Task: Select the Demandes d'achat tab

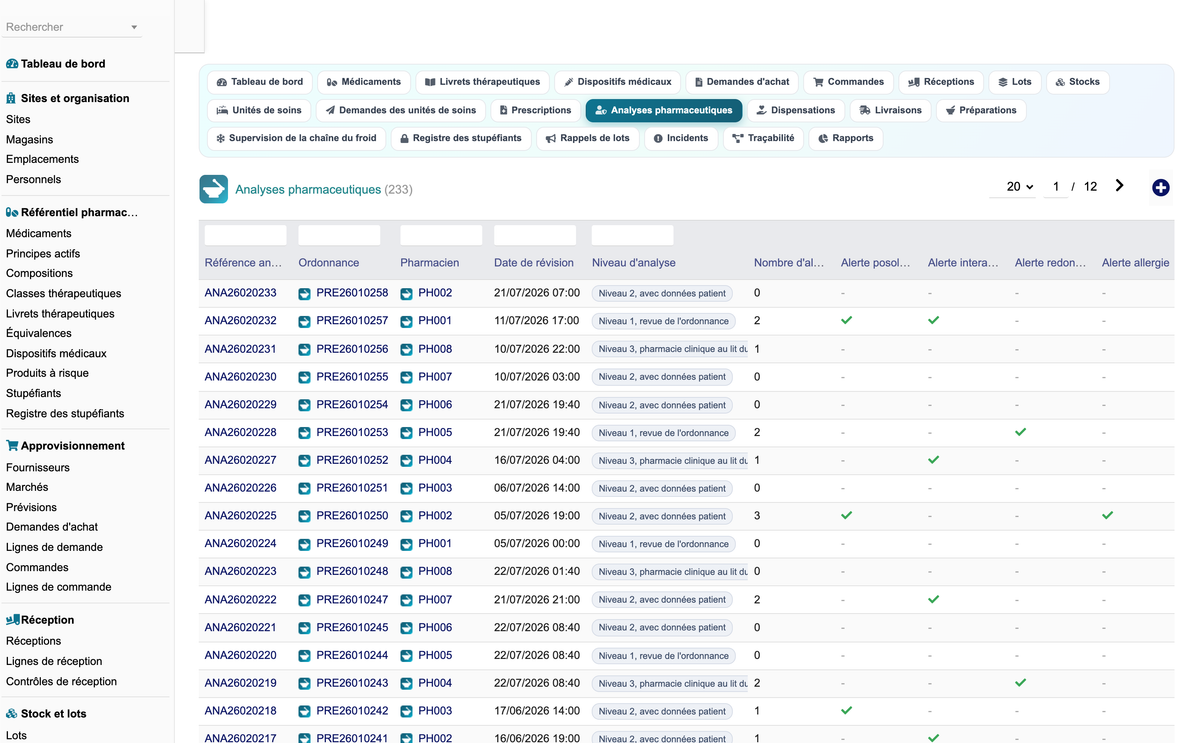Action: (x=742, y=82)
